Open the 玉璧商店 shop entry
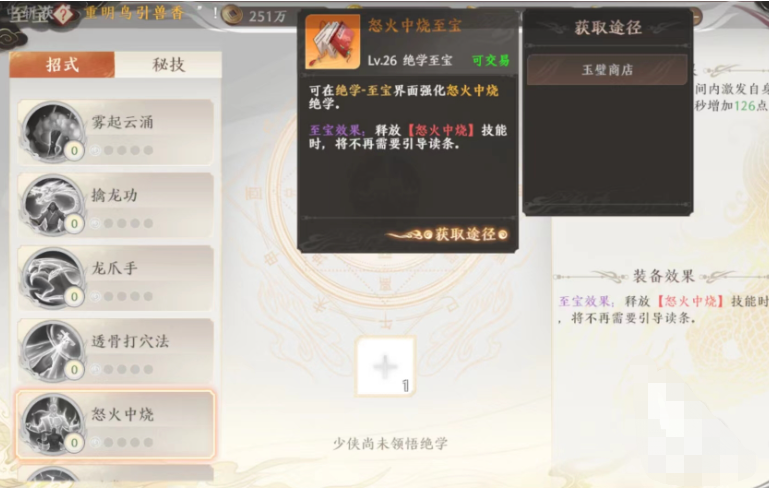 click(x=607, y=70)
